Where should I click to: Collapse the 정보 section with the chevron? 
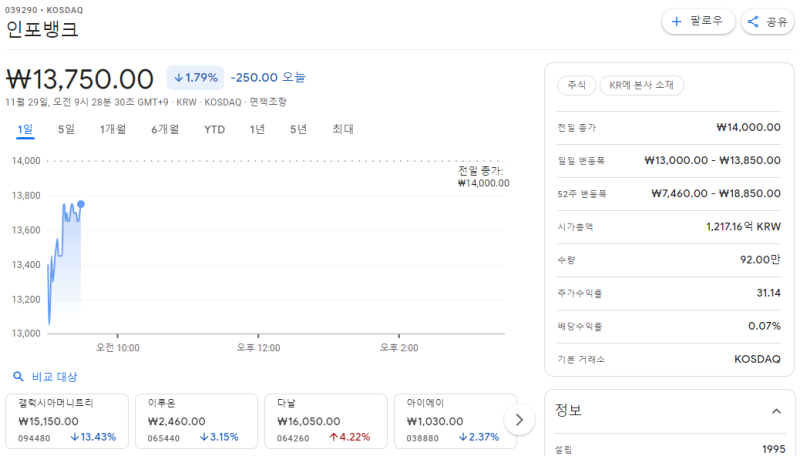[776, 411]
